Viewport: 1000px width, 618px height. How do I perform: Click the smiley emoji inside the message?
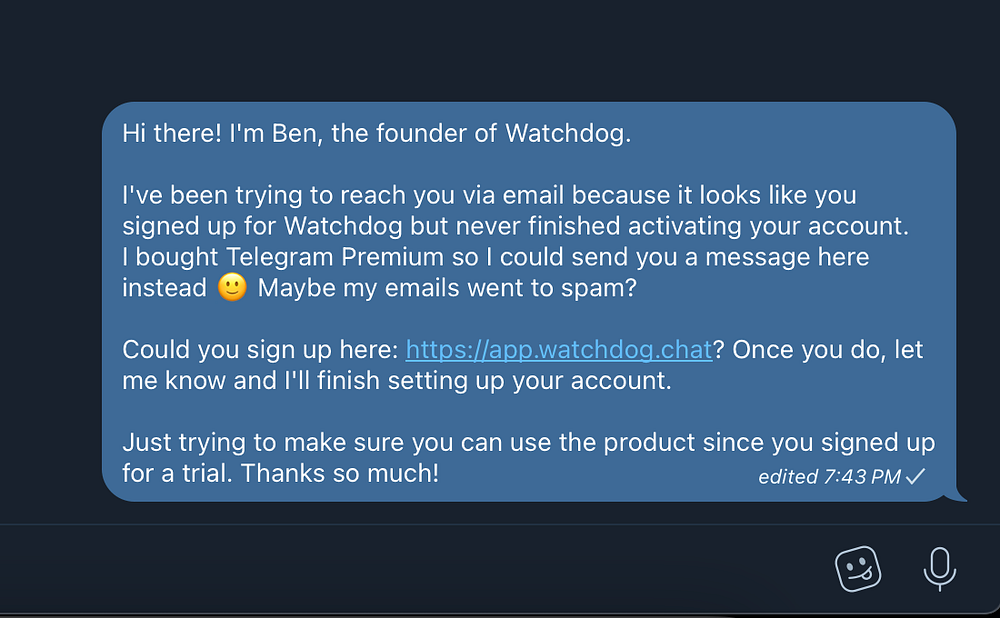pos(231,288)
